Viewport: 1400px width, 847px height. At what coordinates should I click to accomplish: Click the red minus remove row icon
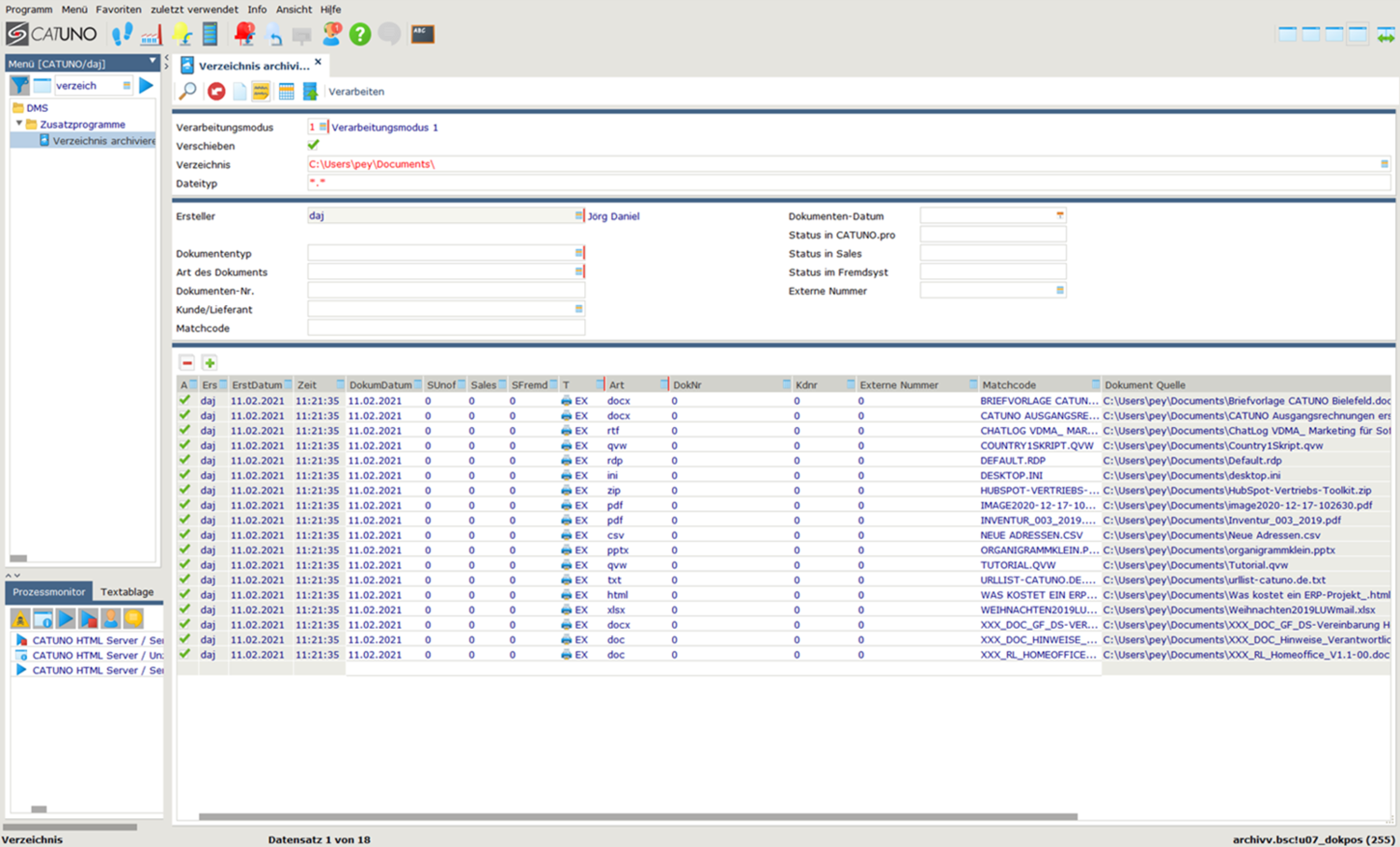(x=187, y=363)
